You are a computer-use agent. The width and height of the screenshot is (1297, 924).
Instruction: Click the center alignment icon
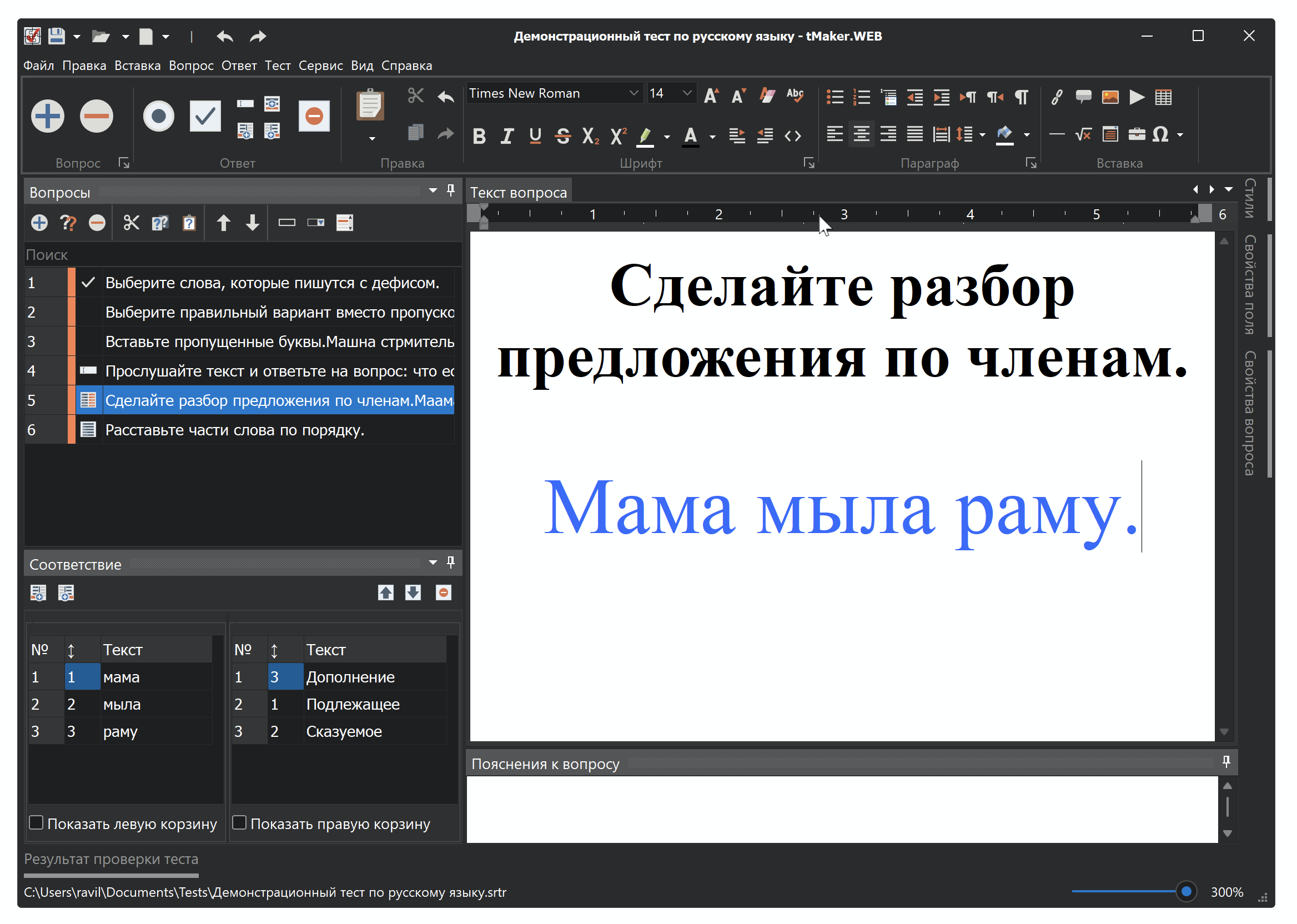tap(861, 134)
